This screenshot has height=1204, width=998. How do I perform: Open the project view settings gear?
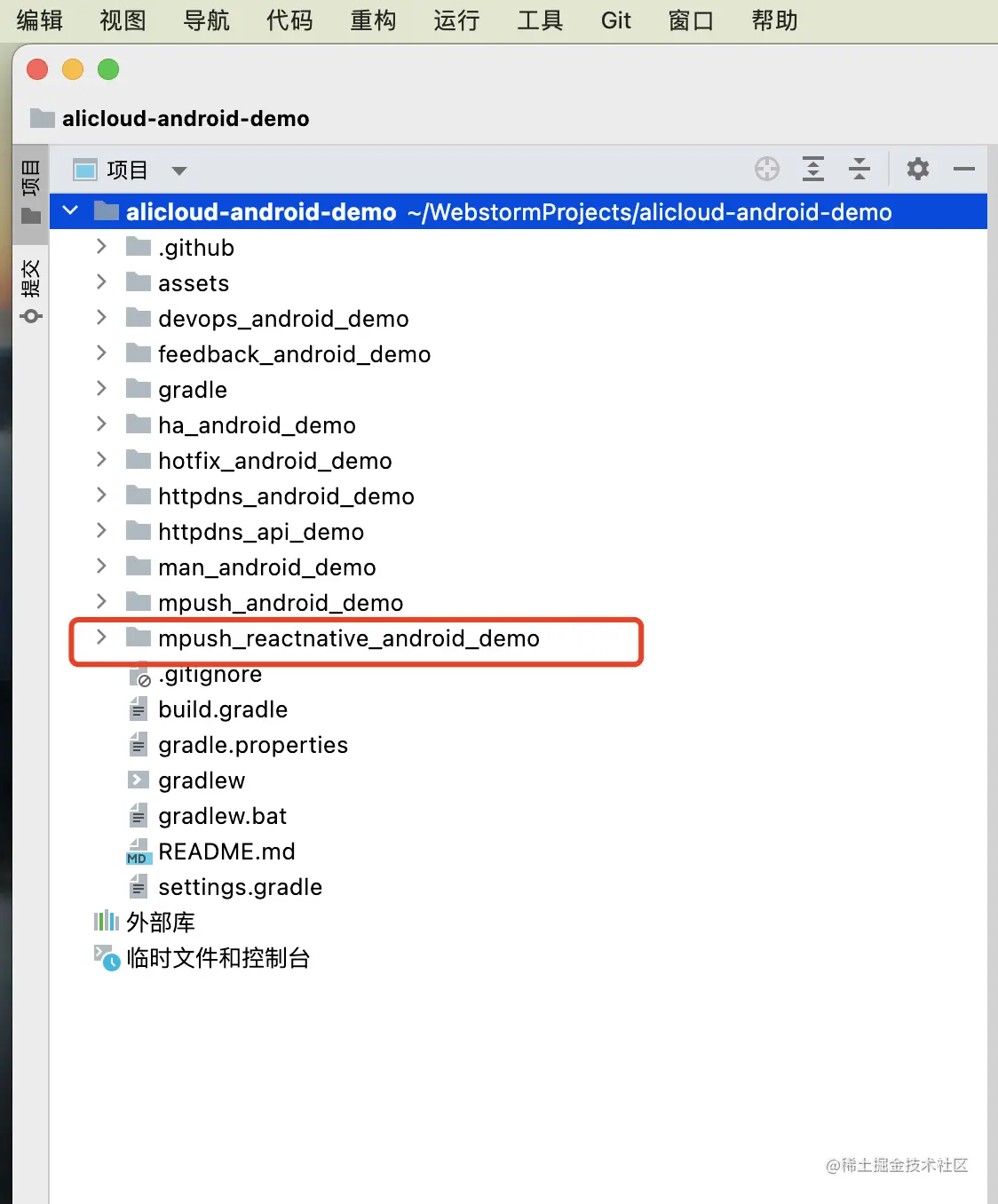tap(918, 169)
